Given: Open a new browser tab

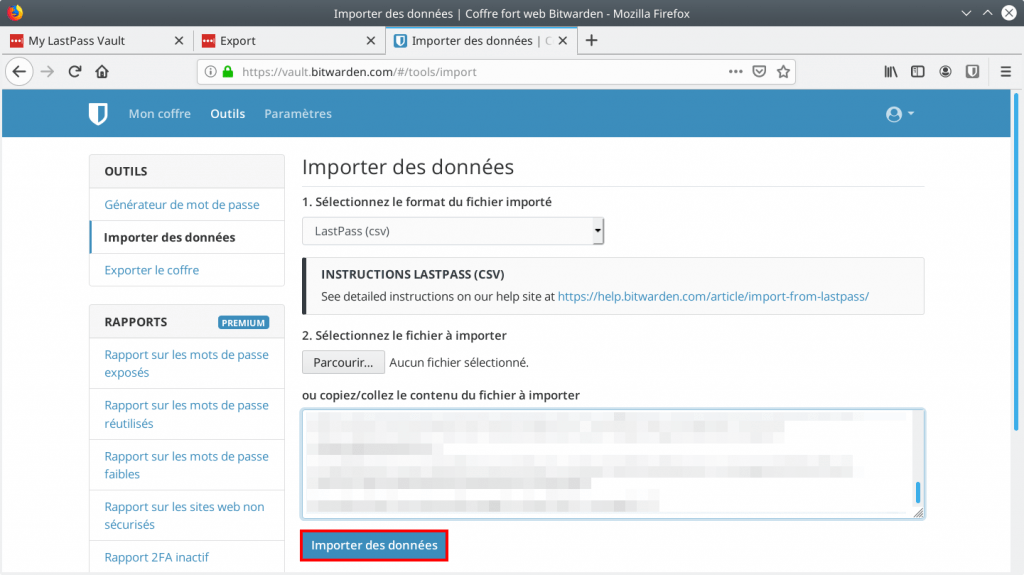Looking at the screenshot, I should [591, 41].
